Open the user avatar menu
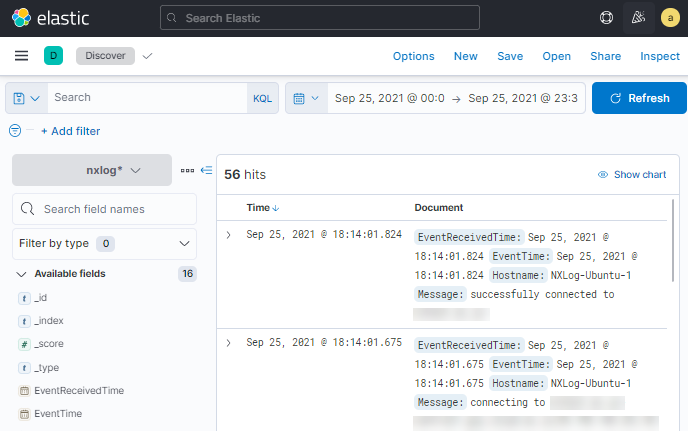This screenshot has width=688, height=431. pyautogui.click(x=670, y=18)
